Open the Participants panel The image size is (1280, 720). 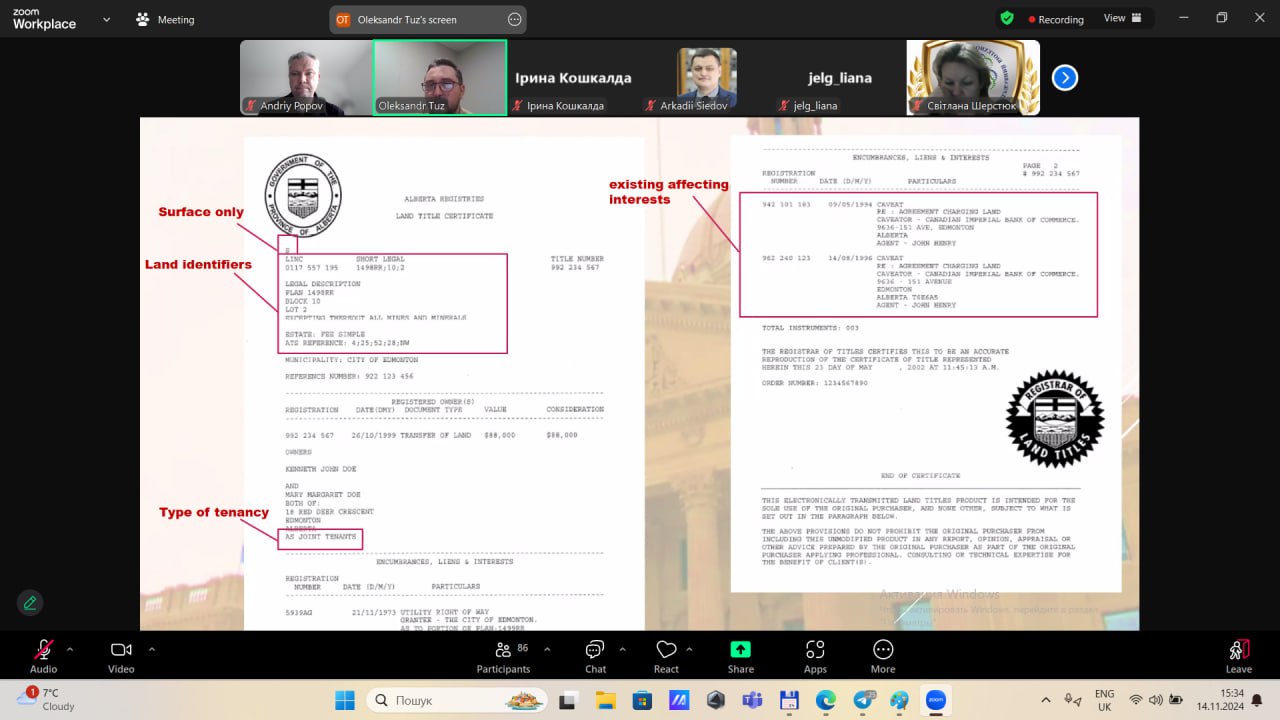503,656
